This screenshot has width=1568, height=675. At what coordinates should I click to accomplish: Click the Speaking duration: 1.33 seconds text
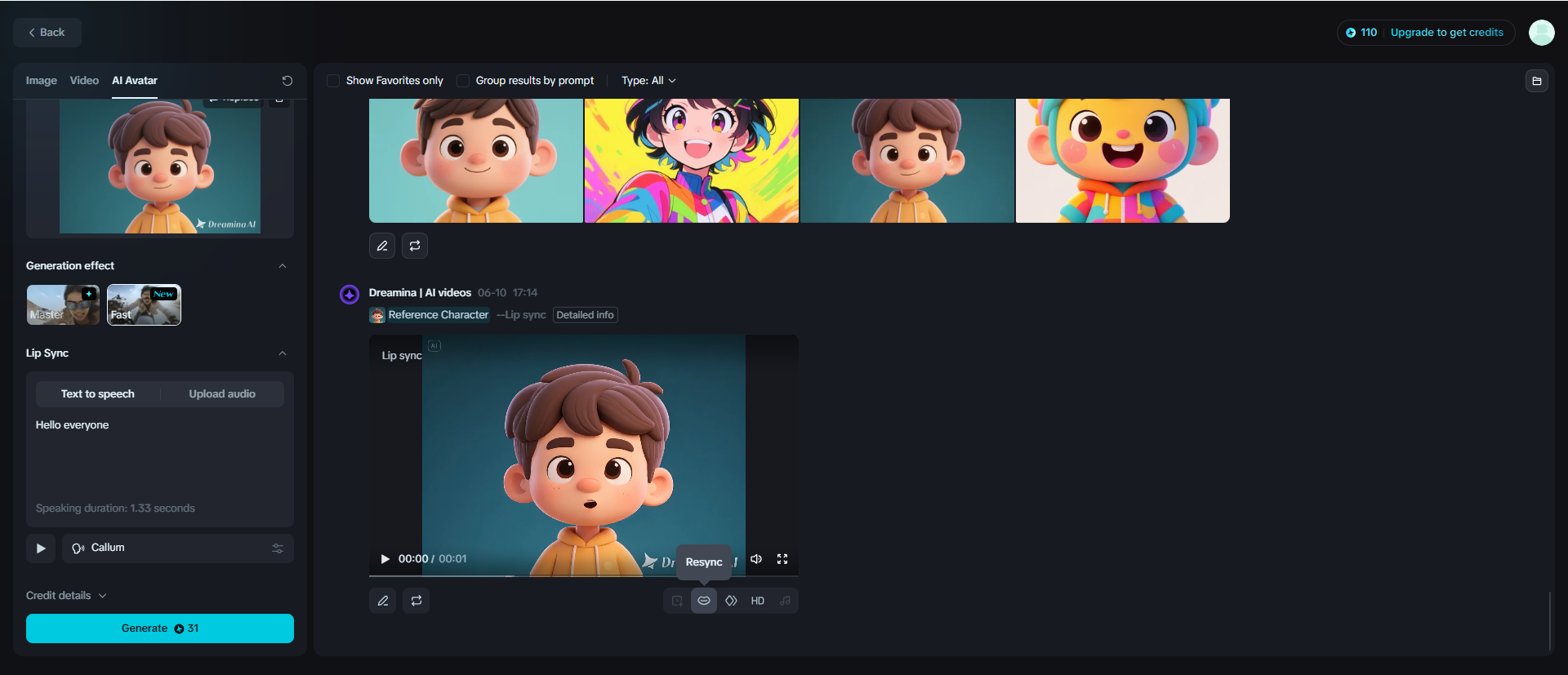(x=115, y=508)
